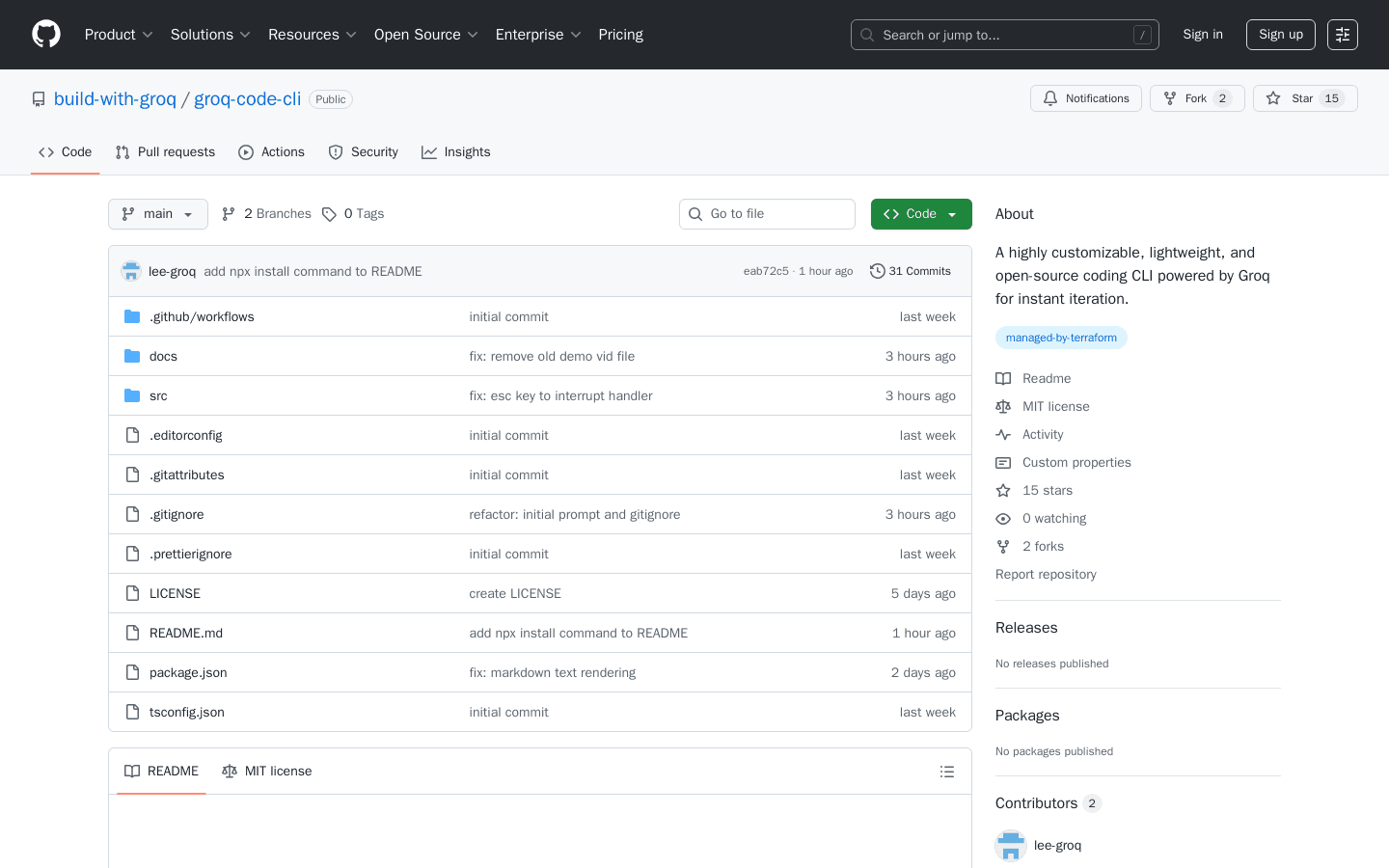Image resolution: width=1389 pixels, height=868 pixels.
Task: Open the 2 Branches link
Action: coord(266,214)
